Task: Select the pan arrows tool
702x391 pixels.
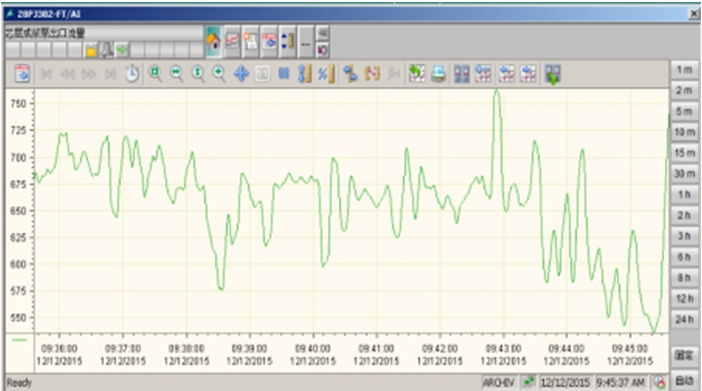Action: click(241, 73)
